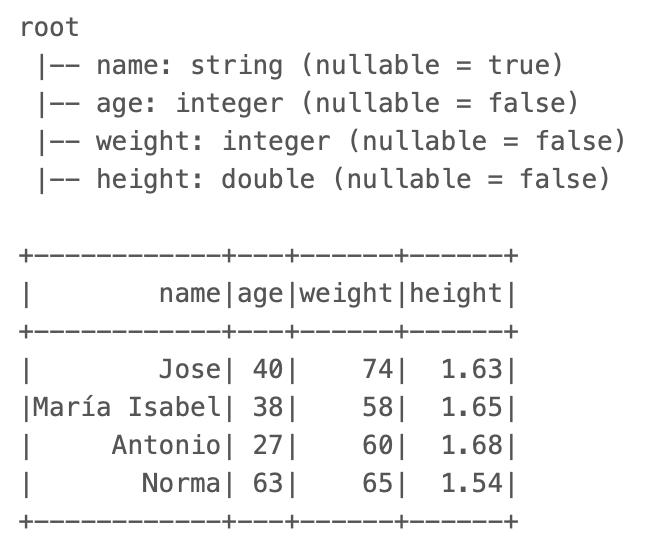664x558 pixels.
Task: Select the name: string schema line
Action: tap(329, 66)
